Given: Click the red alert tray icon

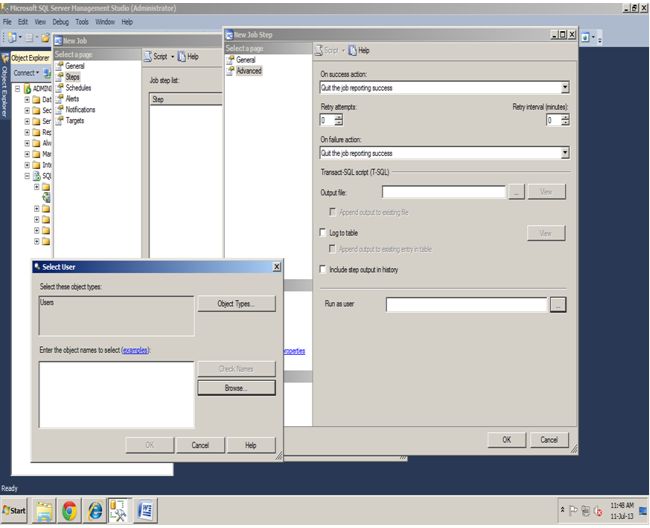Looking at the screenshot, I should coord(598,511).
